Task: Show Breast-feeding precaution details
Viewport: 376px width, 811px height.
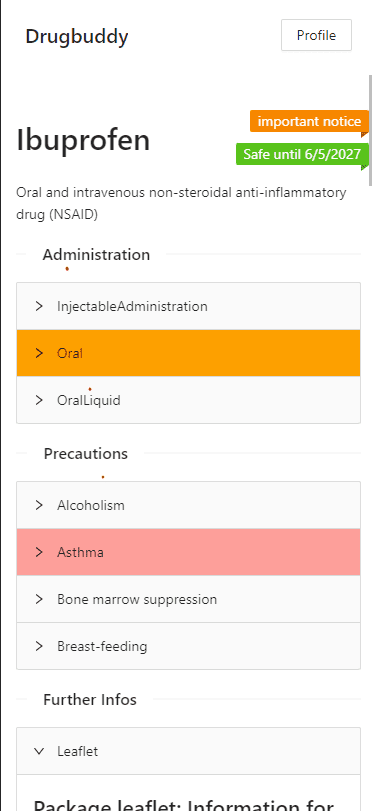Action: 188,647
